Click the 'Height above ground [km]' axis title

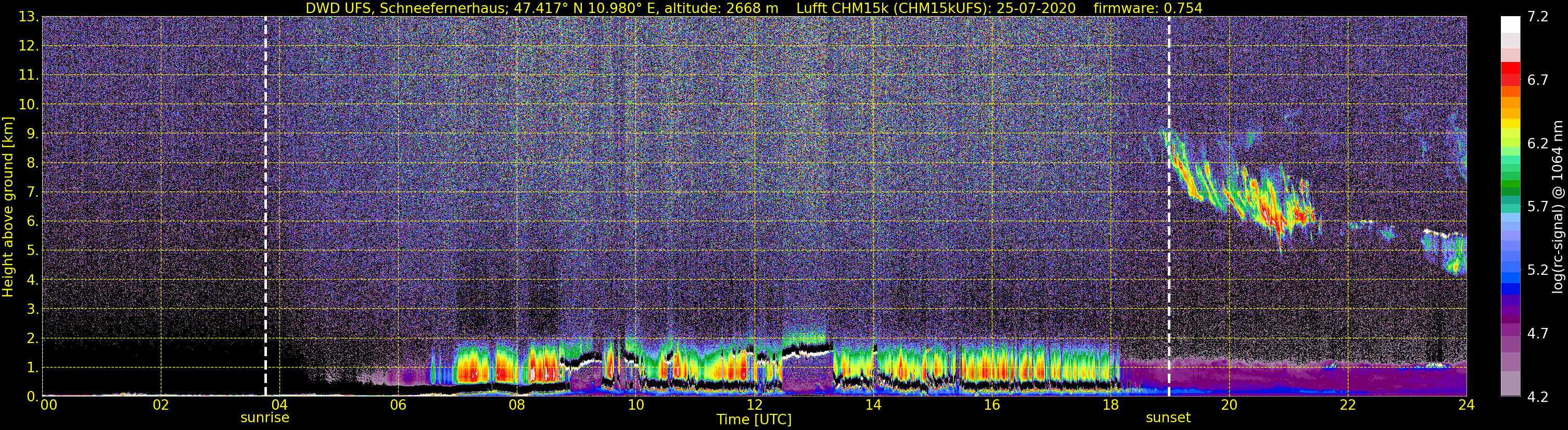point(8,207)
